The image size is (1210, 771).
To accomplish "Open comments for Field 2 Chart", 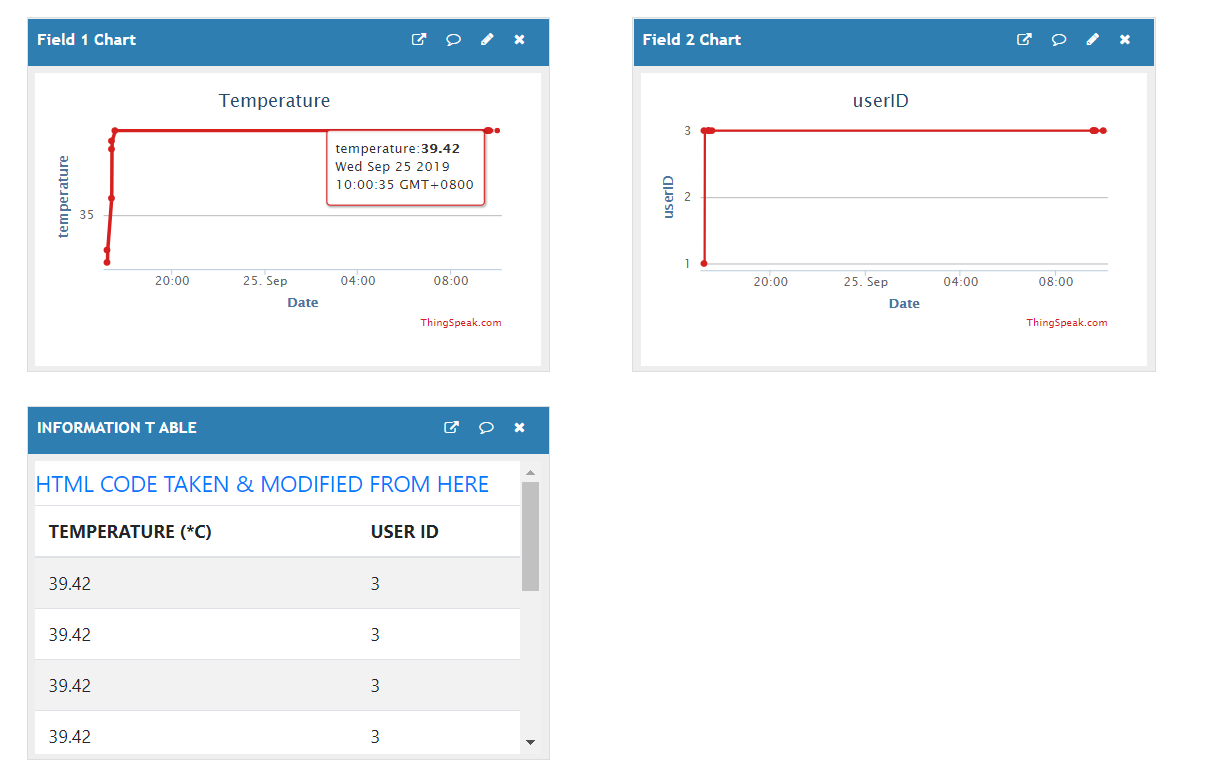I will 1059,39.
